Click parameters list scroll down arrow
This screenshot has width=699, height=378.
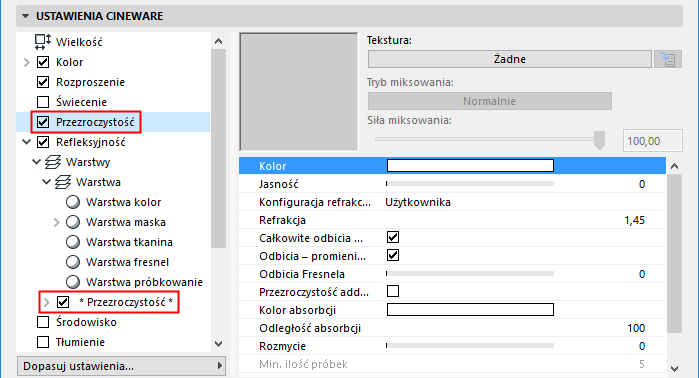[x=674, y=369]
